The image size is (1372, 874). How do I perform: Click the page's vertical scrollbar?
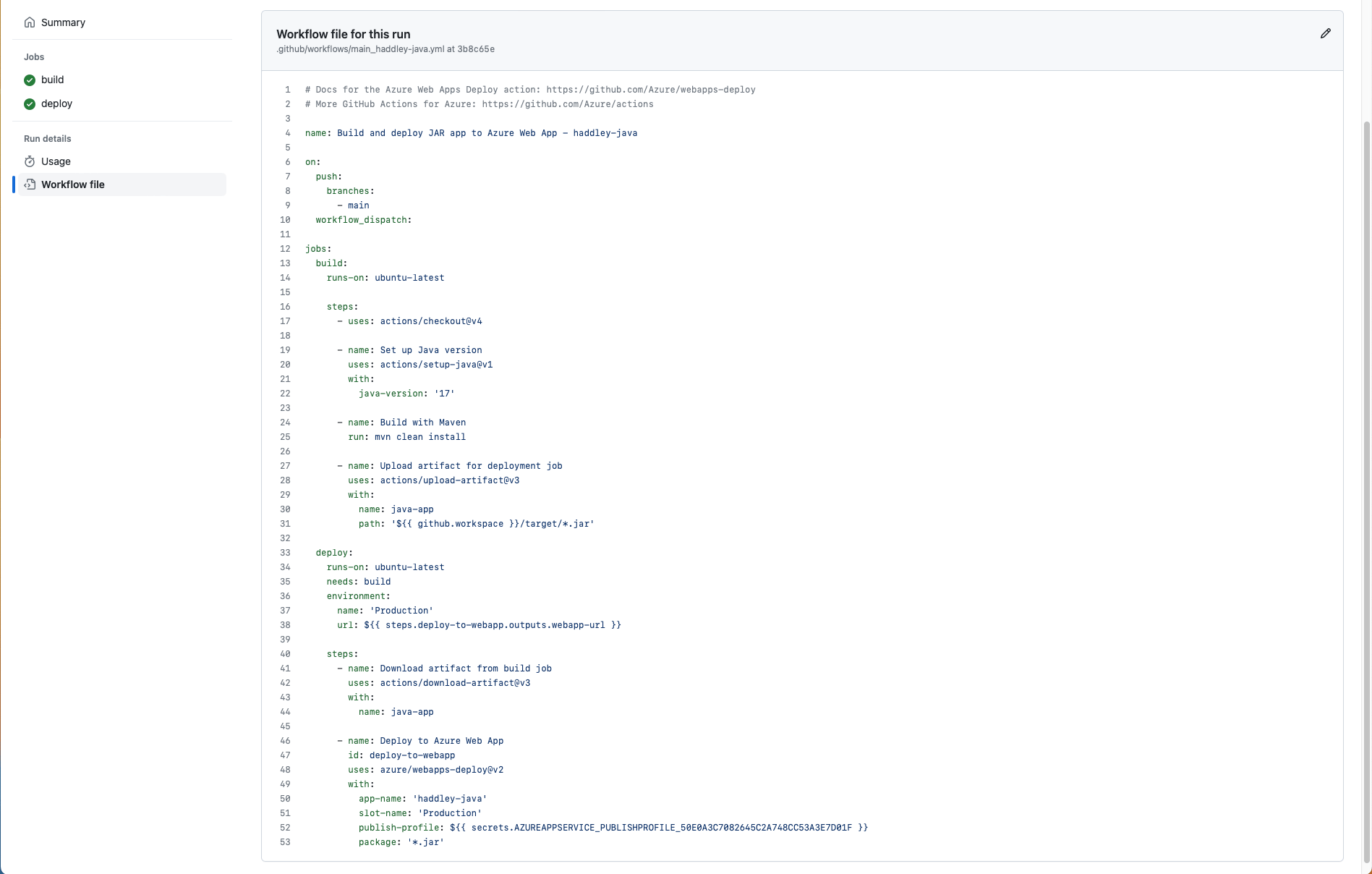pyautogui.click(x=1366, y=434)
